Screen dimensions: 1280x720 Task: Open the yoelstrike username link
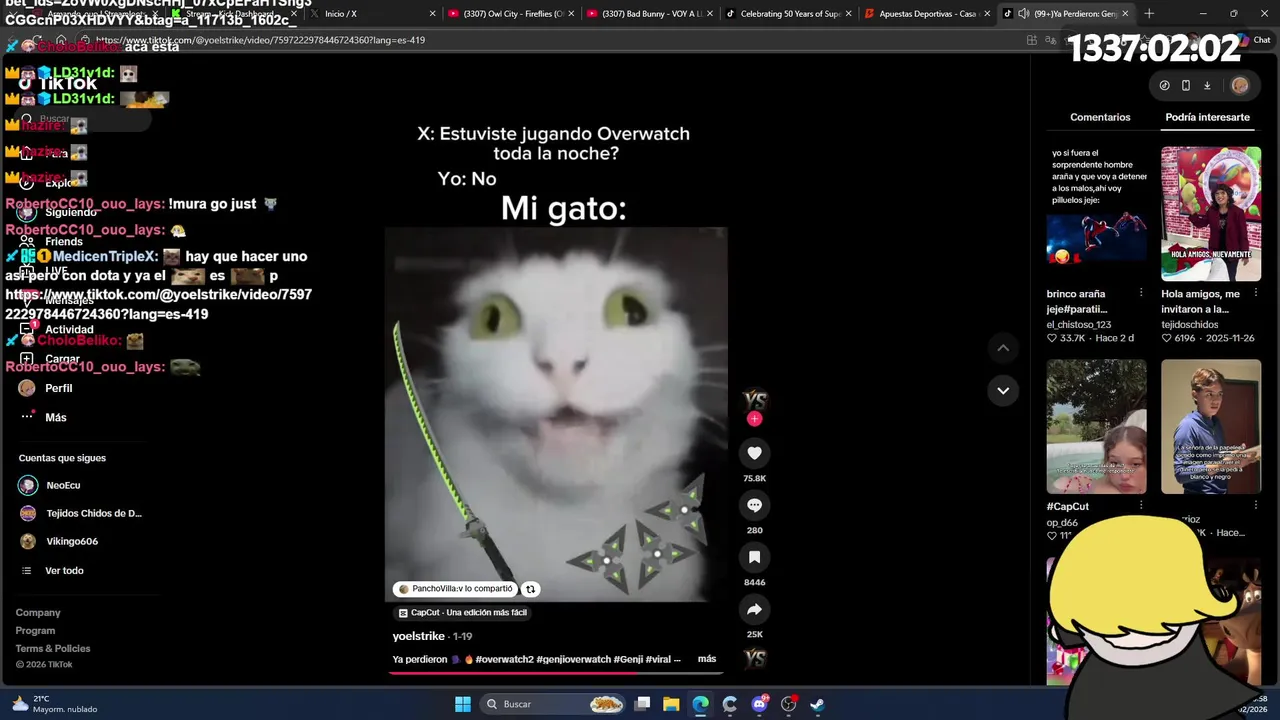[x=418, y=636]
